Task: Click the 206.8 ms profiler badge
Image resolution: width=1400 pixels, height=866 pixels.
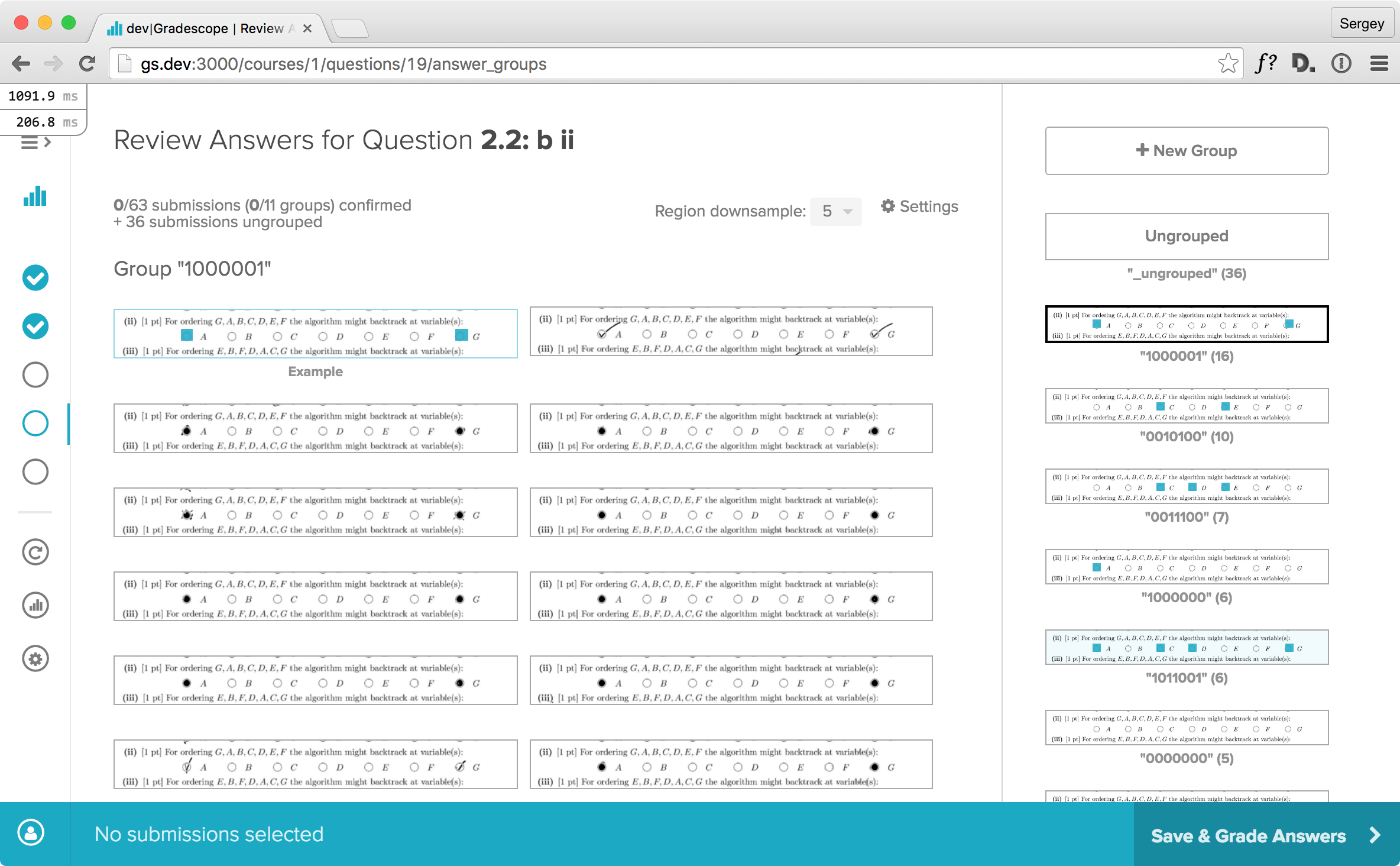Action: click(x=43, y=122)
